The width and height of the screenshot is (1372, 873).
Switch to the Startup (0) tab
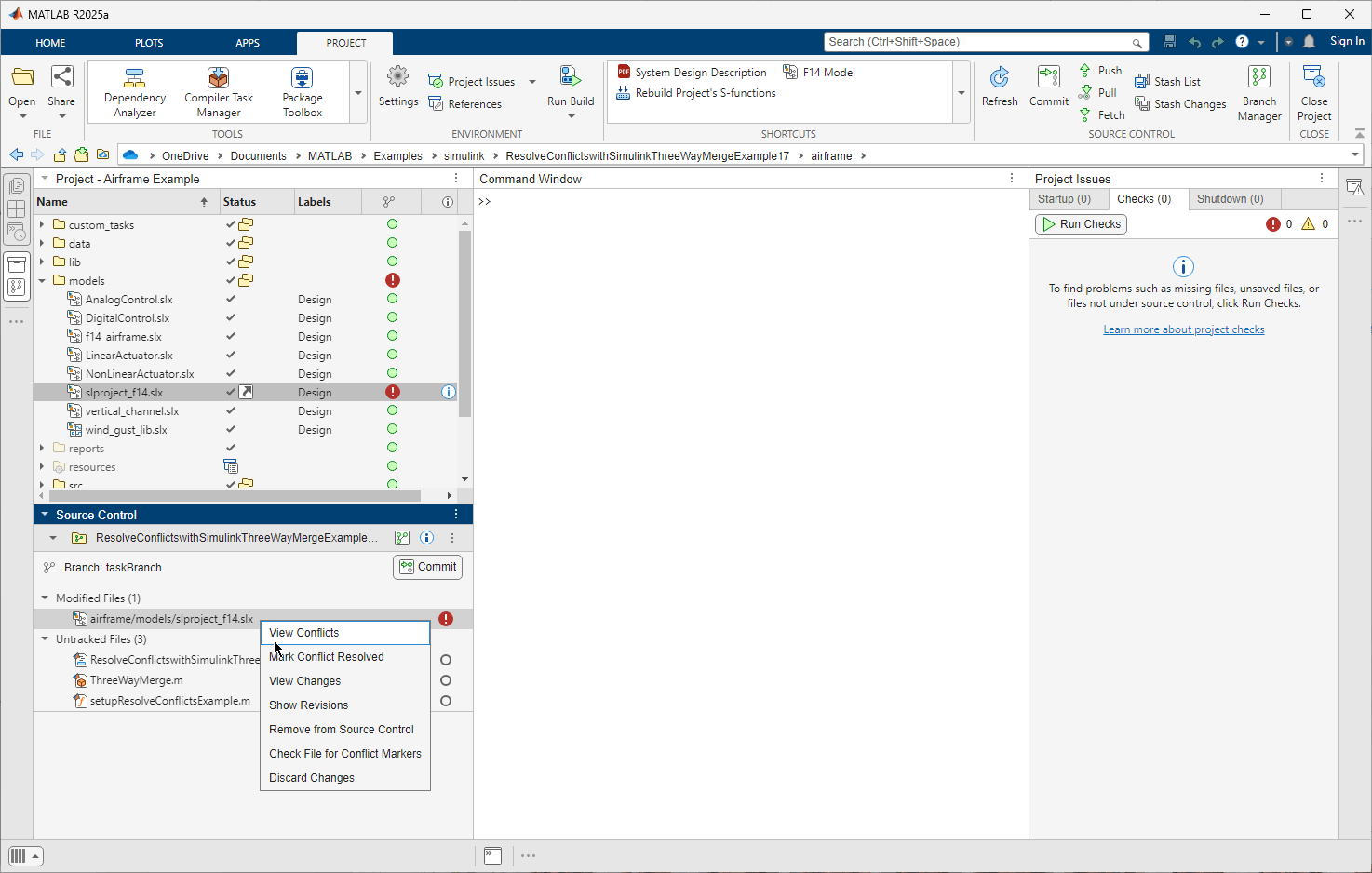click(1064, 199)
